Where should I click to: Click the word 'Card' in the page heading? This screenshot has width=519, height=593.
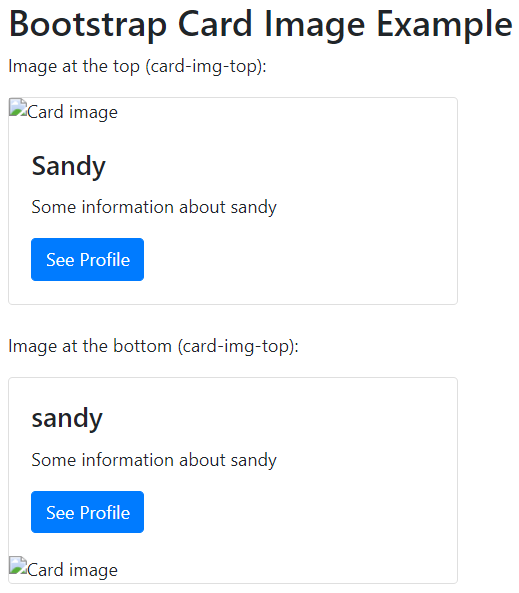pos(215,25)
